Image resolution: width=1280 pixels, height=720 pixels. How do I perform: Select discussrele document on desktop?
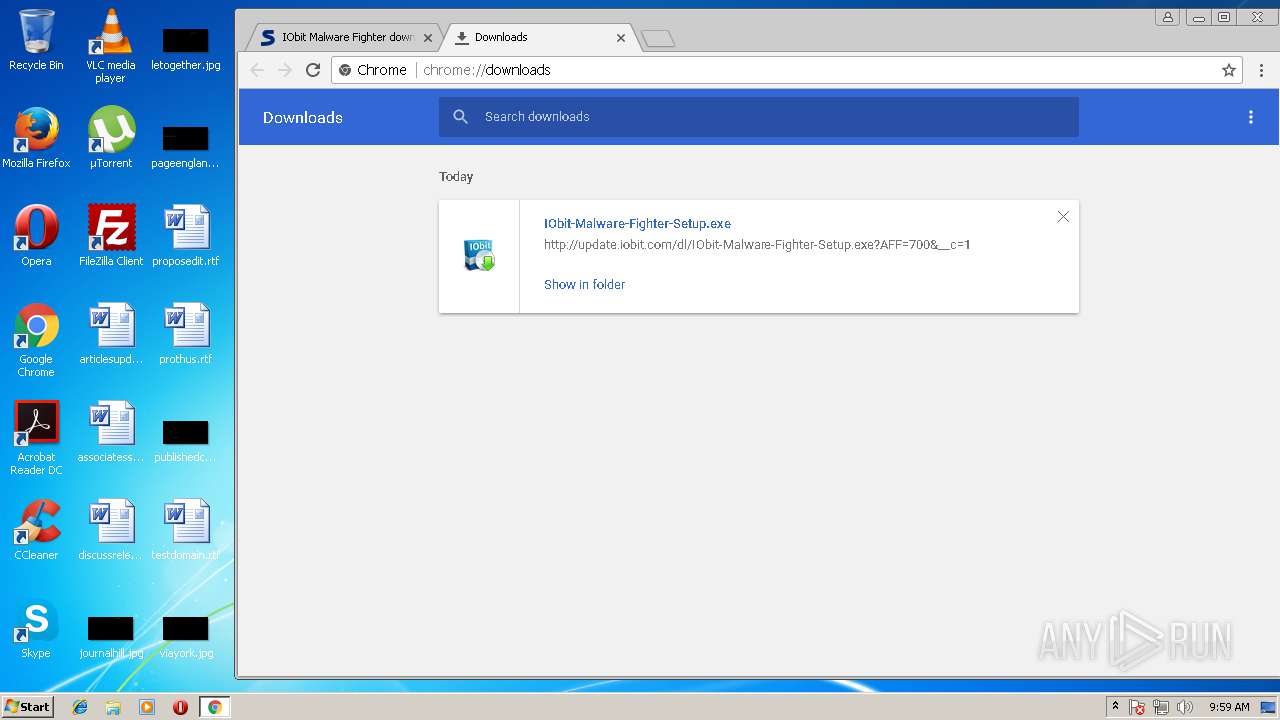(111, 529)
